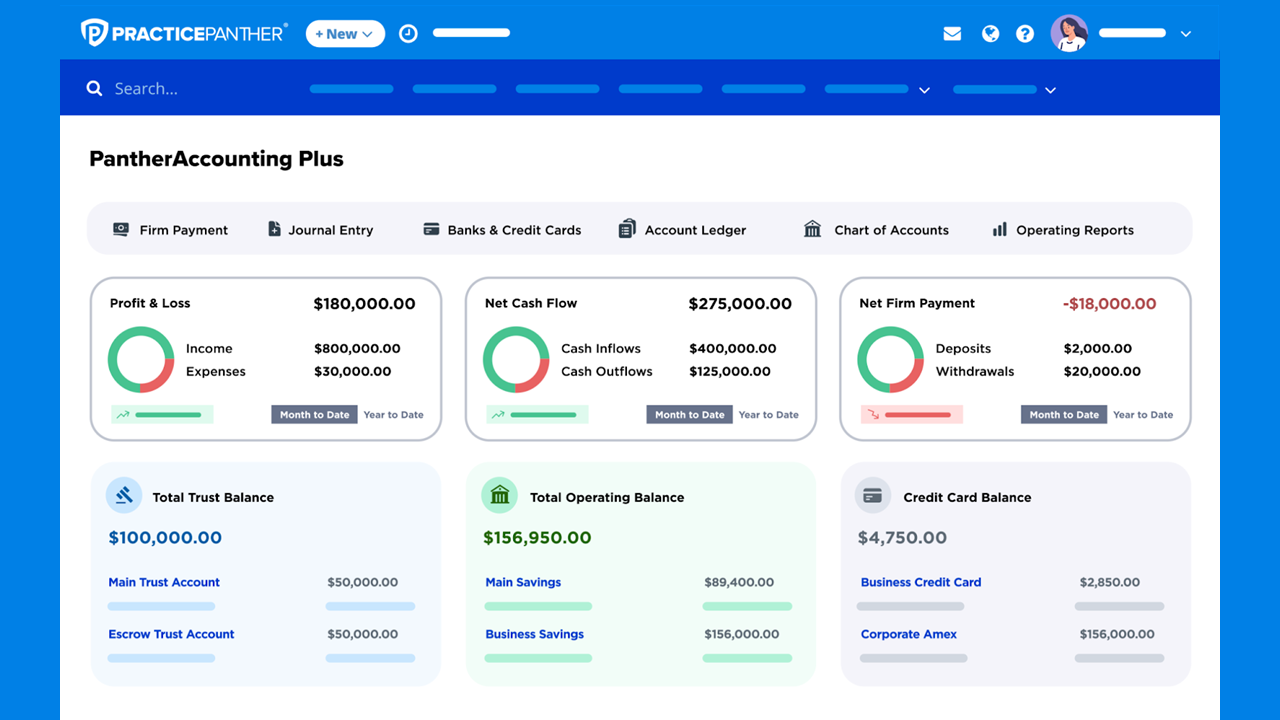Image resolution: width=1280 pixels, height=720 pixels.
Task: Open the Firm Payment tool
Action: (x=170, y=229)
